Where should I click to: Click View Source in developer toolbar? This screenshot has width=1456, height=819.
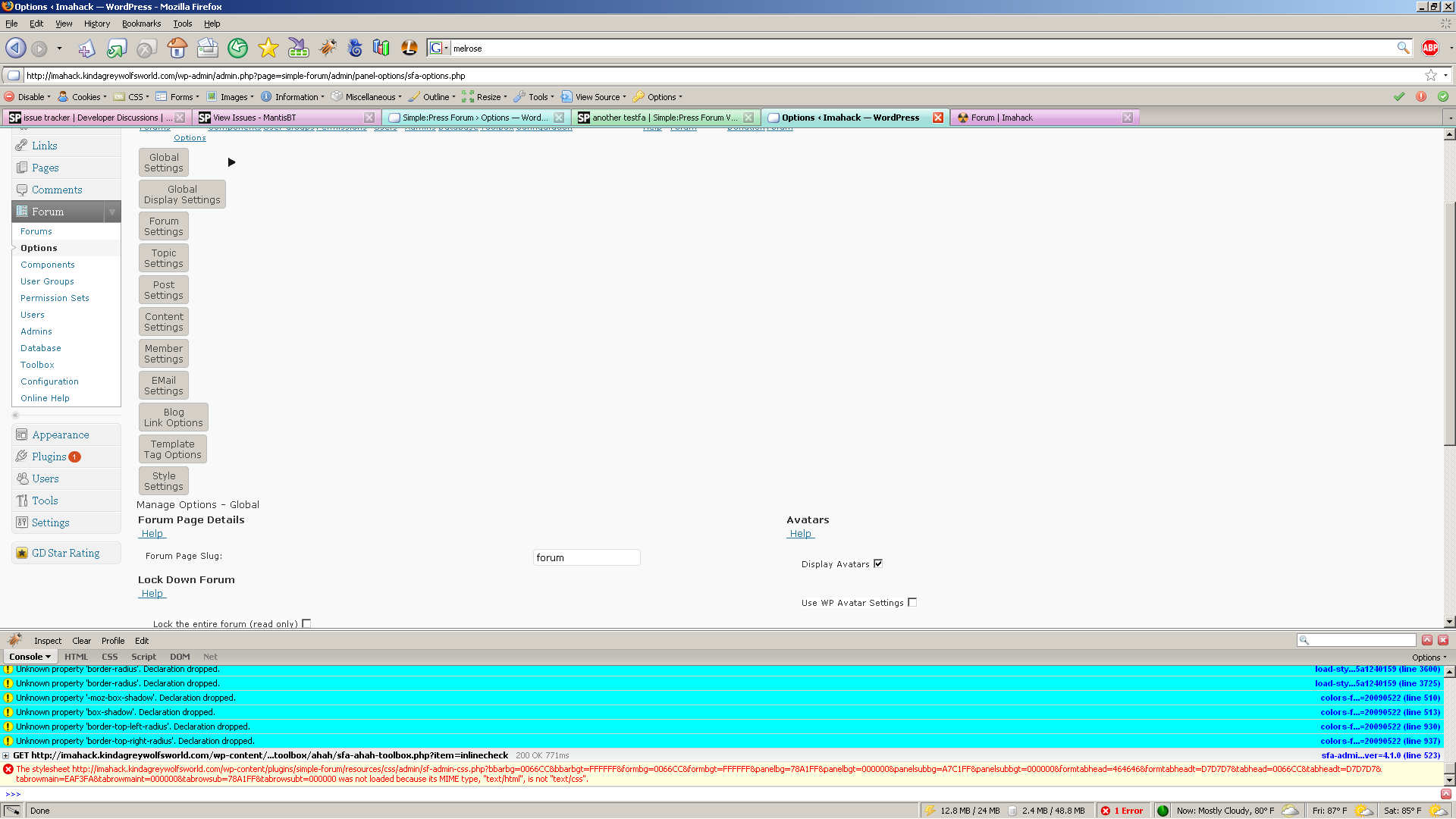click(593, 97)
